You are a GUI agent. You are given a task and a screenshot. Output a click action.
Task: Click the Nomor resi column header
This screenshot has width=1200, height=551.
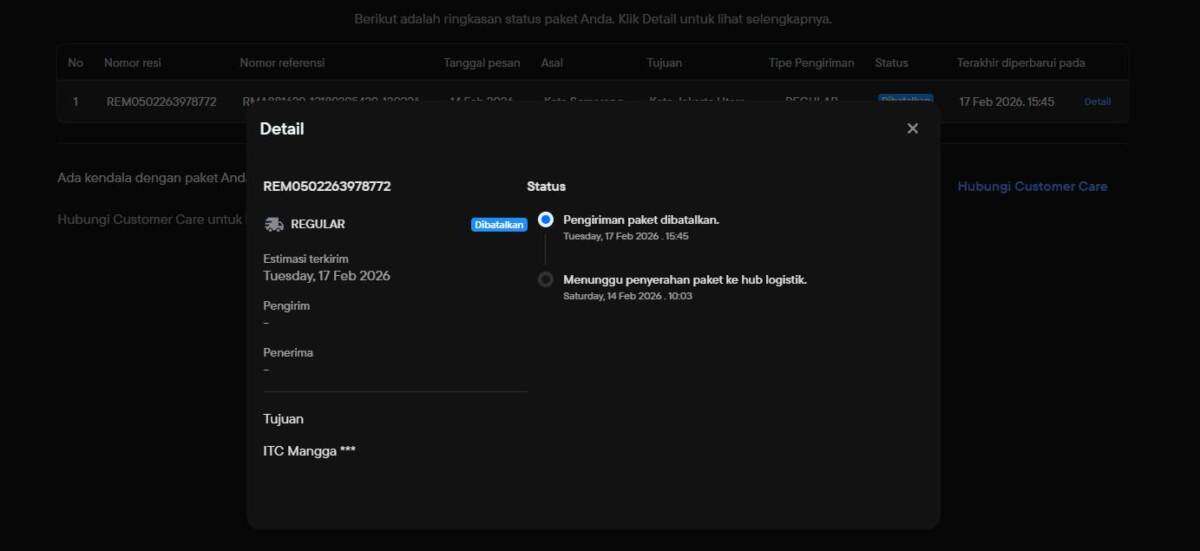[132, 63]
